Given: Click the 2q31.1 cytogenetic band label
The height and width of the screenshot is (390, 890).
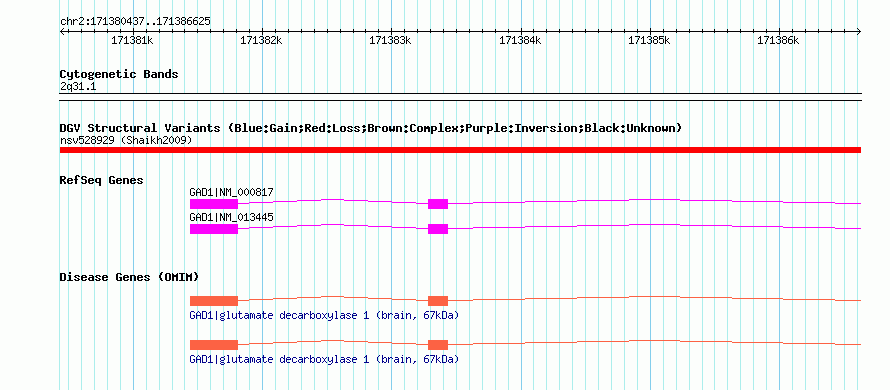Looking at the screenshot, I should tap(78, 86).
